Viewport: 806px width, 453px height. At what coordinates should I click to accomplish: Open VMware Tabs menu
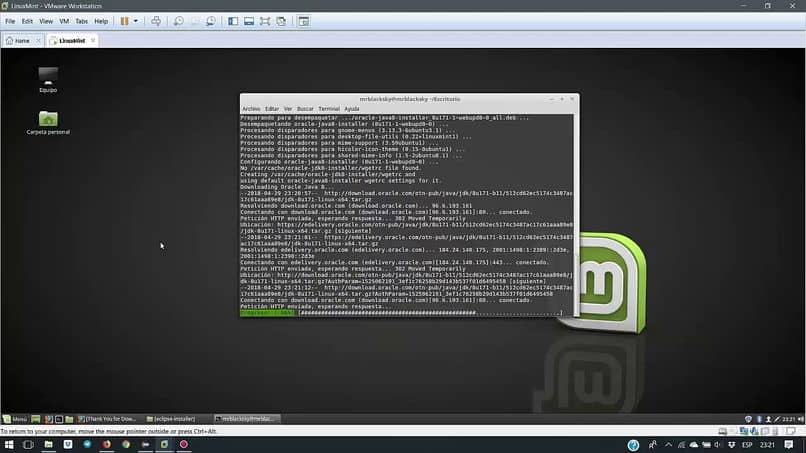click(x=82, y=21)
